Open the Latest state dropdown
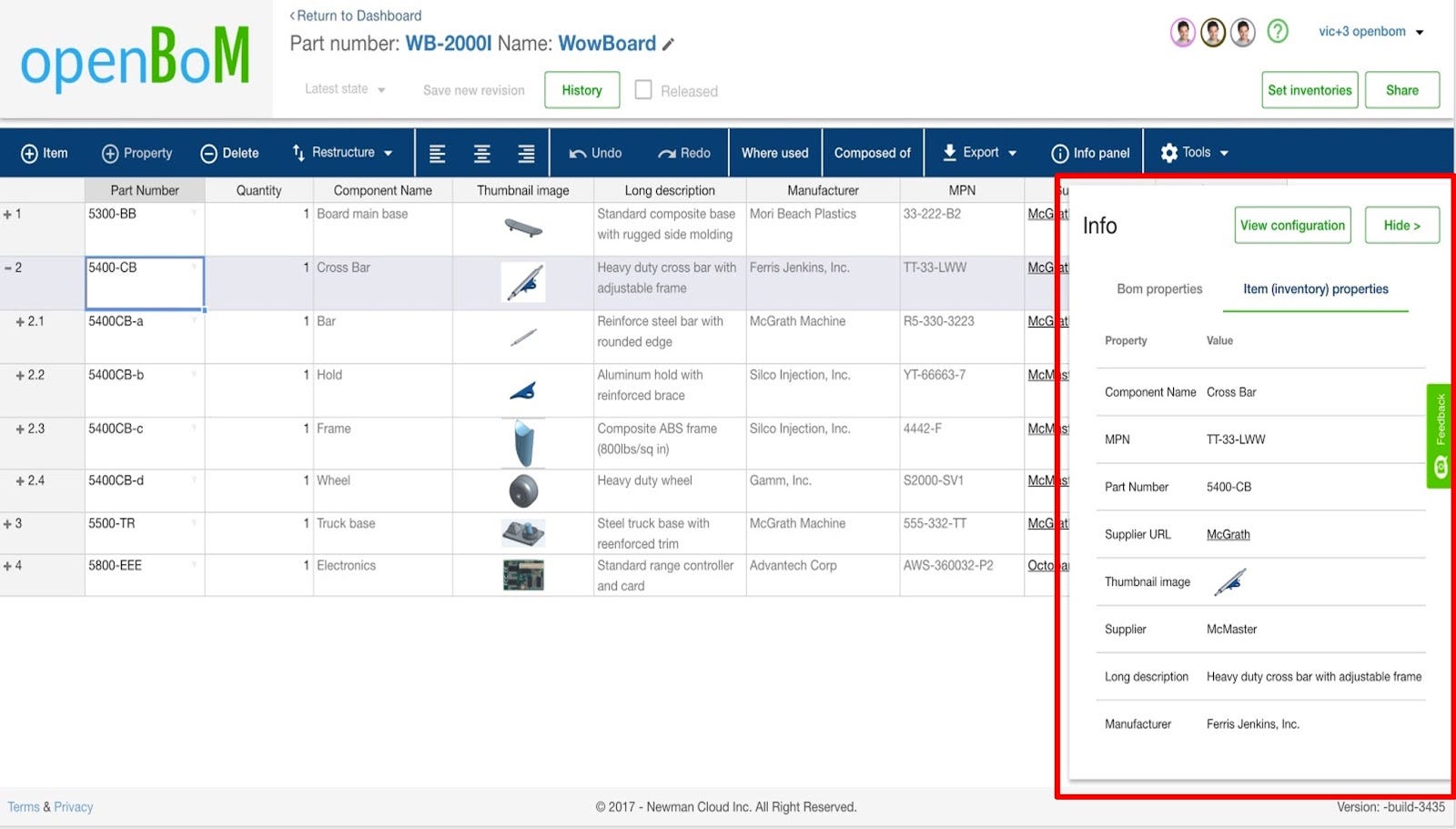Screen dimensions: 1456x829 pyautogui.click(x=345, y=89)
